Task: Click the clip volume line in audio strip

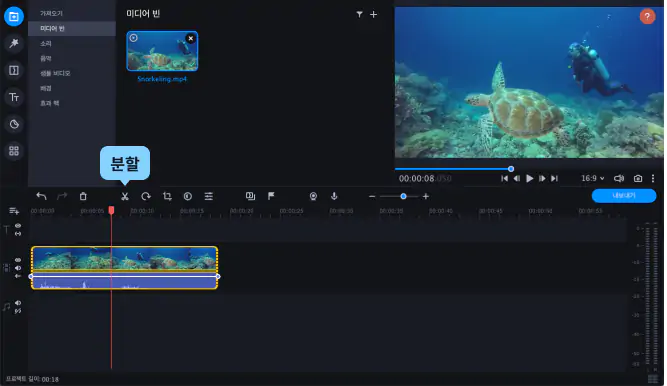Action: (x=125, y=276)
